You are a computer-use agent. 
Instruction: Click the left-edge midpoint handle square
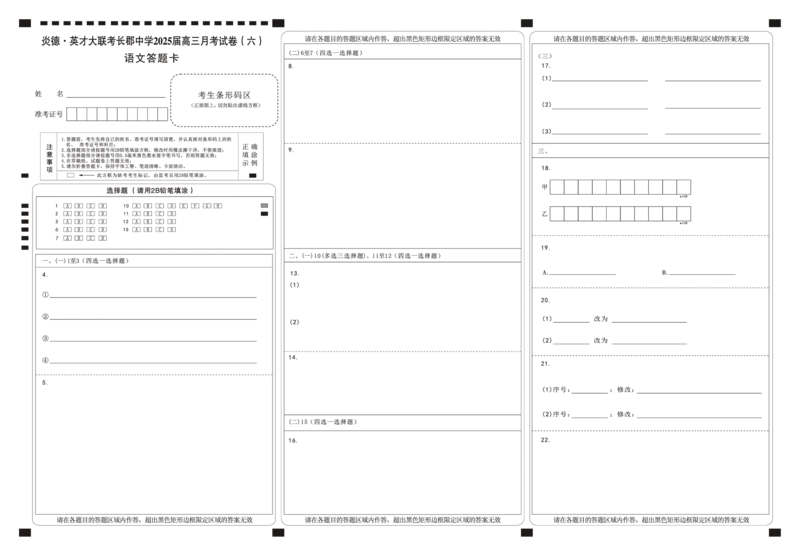coord(22,176)
